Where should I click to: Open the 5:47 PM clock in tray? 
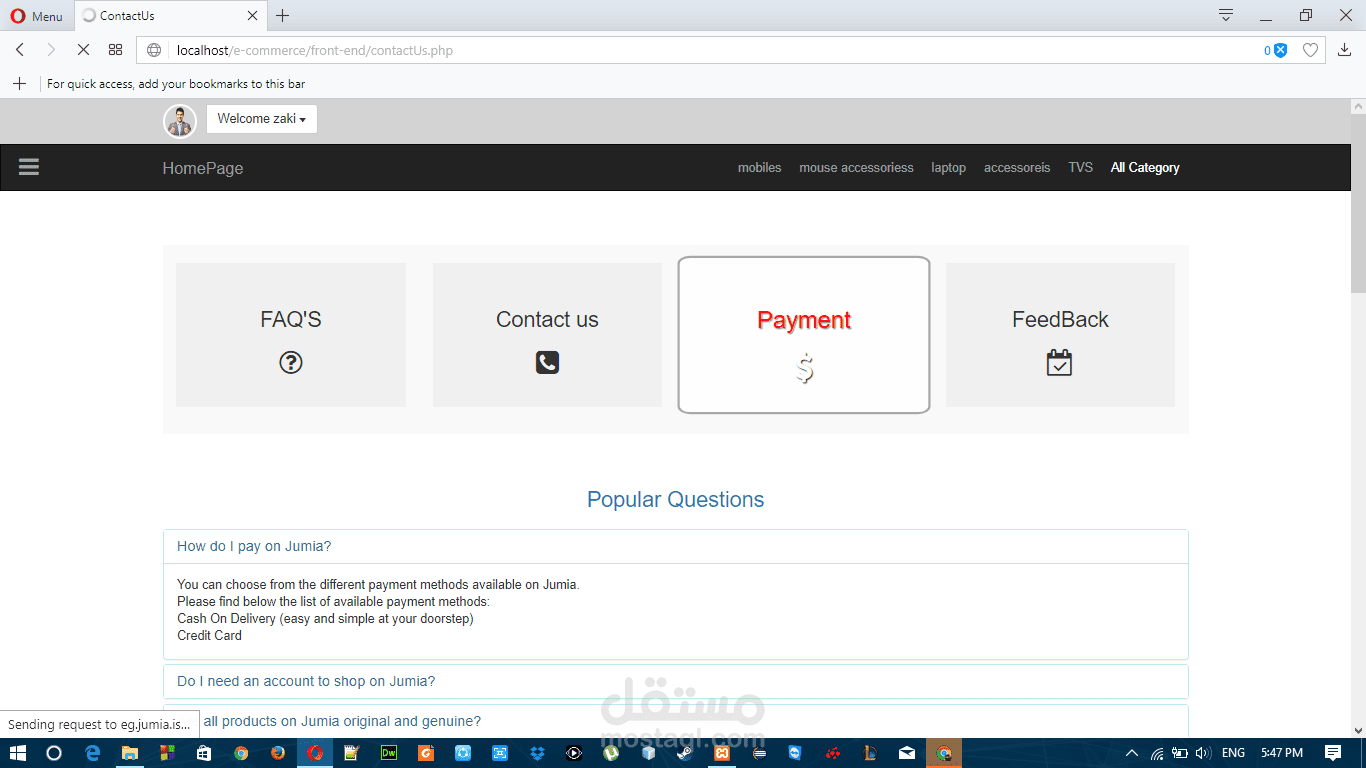coord(1282,753)
